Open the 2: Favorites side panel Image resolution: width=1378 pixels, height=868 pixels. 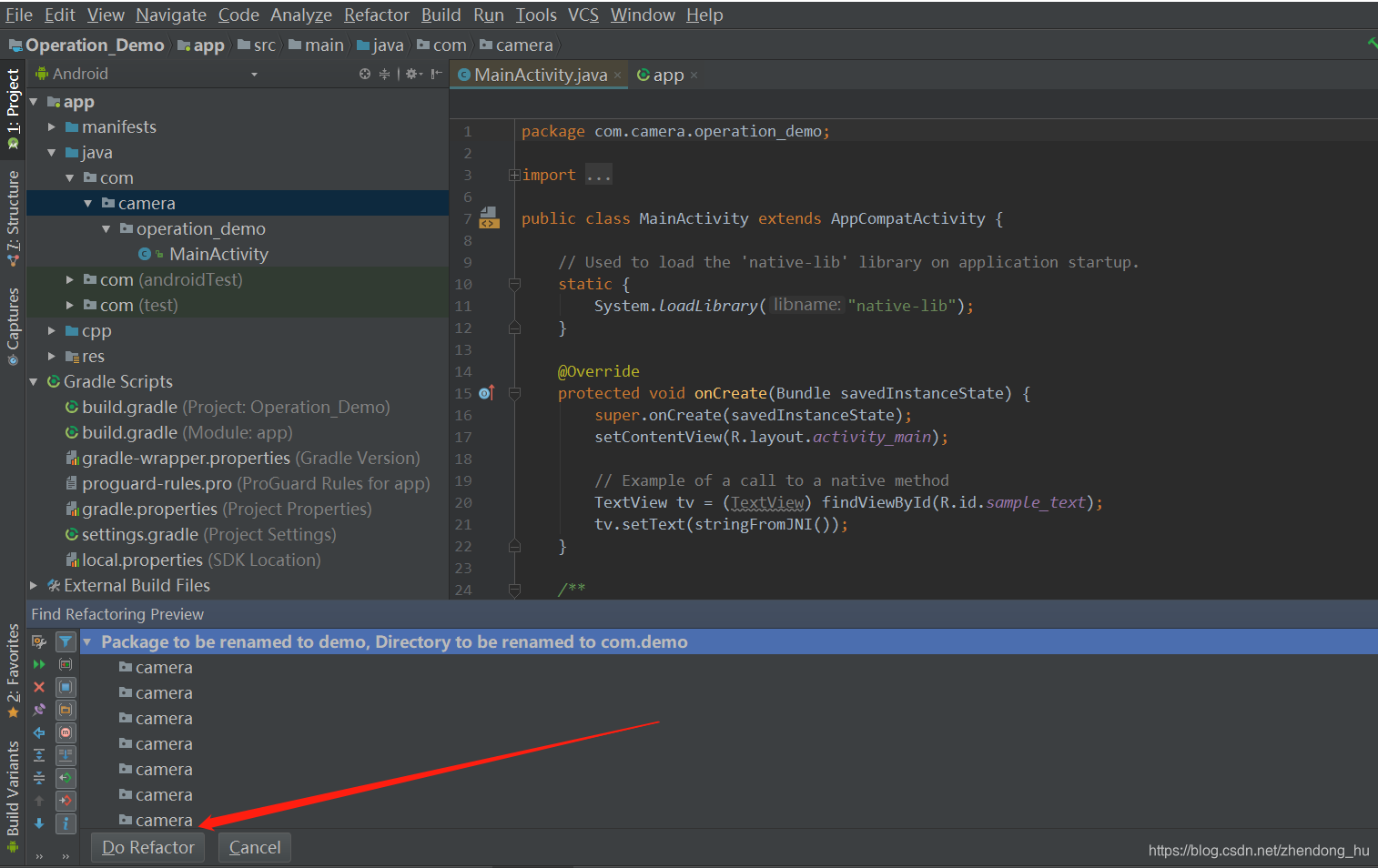[x=13, y=671]
